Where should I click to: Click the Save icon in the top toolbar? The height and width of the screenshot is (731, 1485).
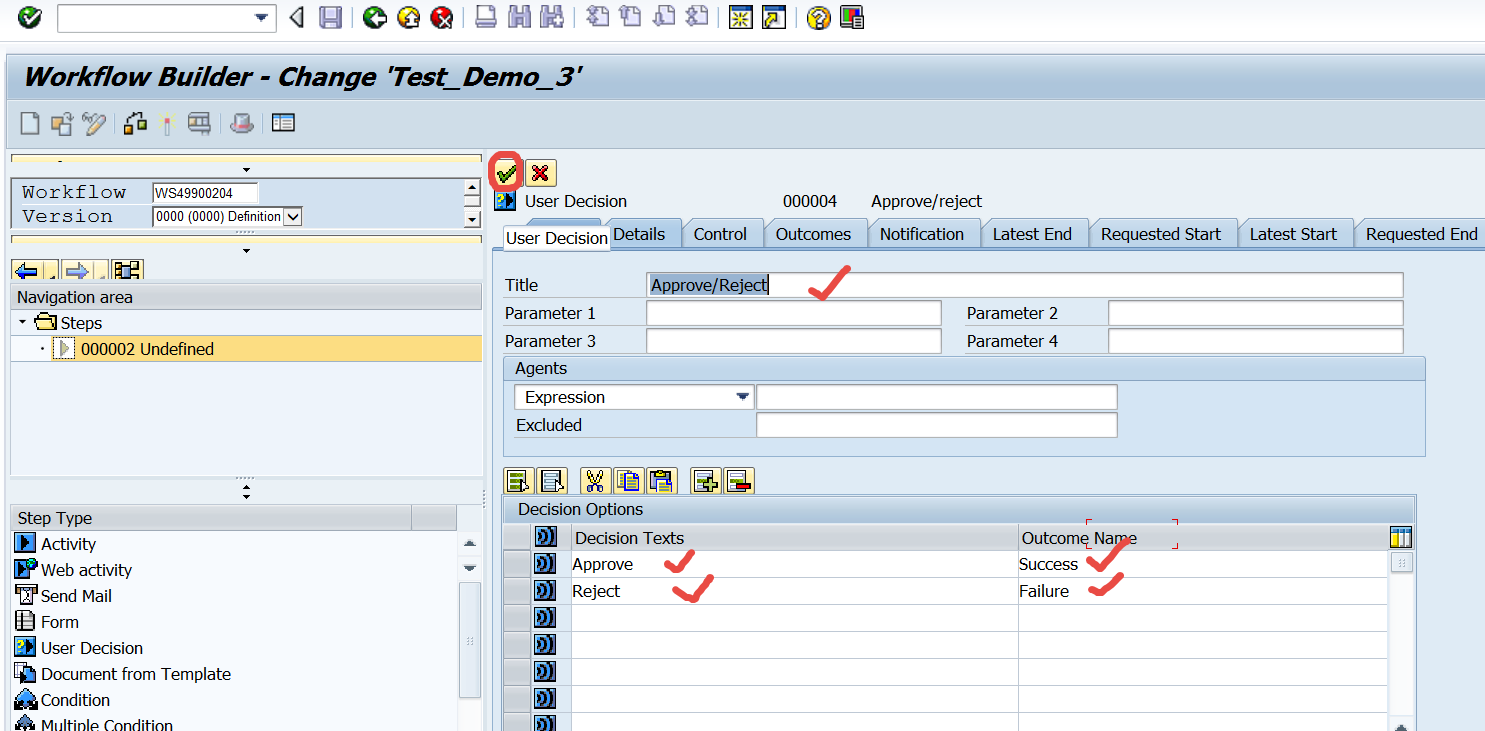330,17
